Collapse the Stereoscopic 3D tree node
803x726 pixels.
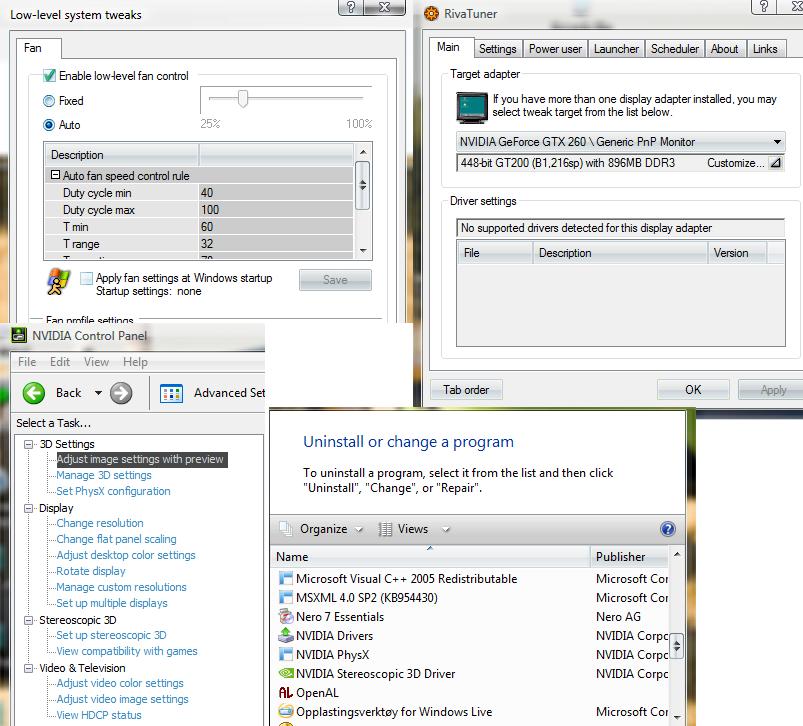tap(29, 620)
